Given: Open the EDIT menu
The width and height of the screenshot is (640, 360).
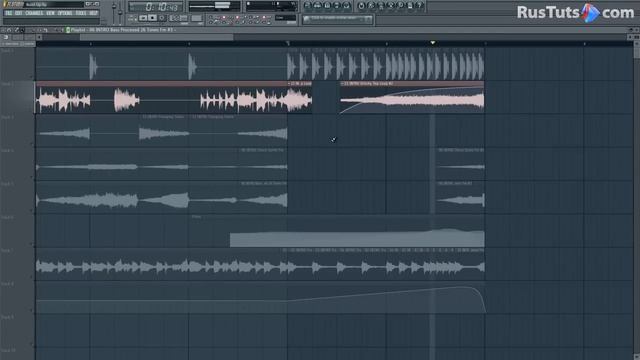Looking at the screenshot, I should tap(19, 13).
